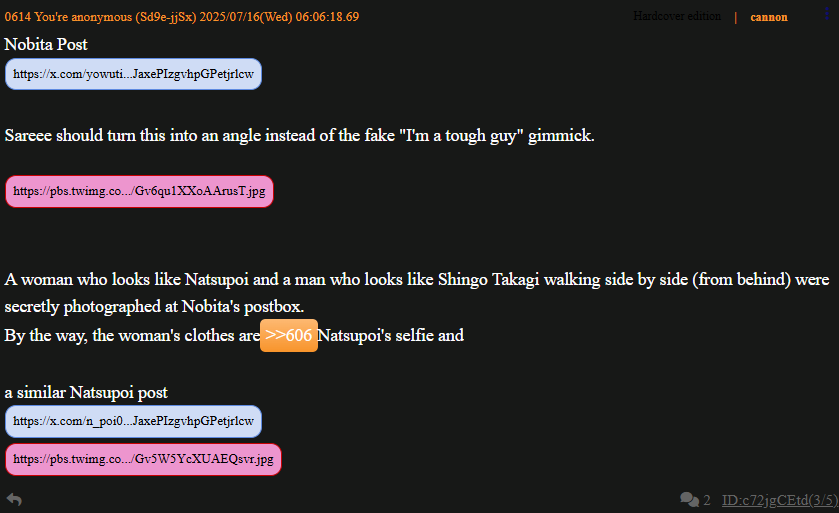This screenshot has width=839, height=513.
Task: Open the Gv6qu1XXoAArusT.jpg image link
Action: (x=139, y=191)
